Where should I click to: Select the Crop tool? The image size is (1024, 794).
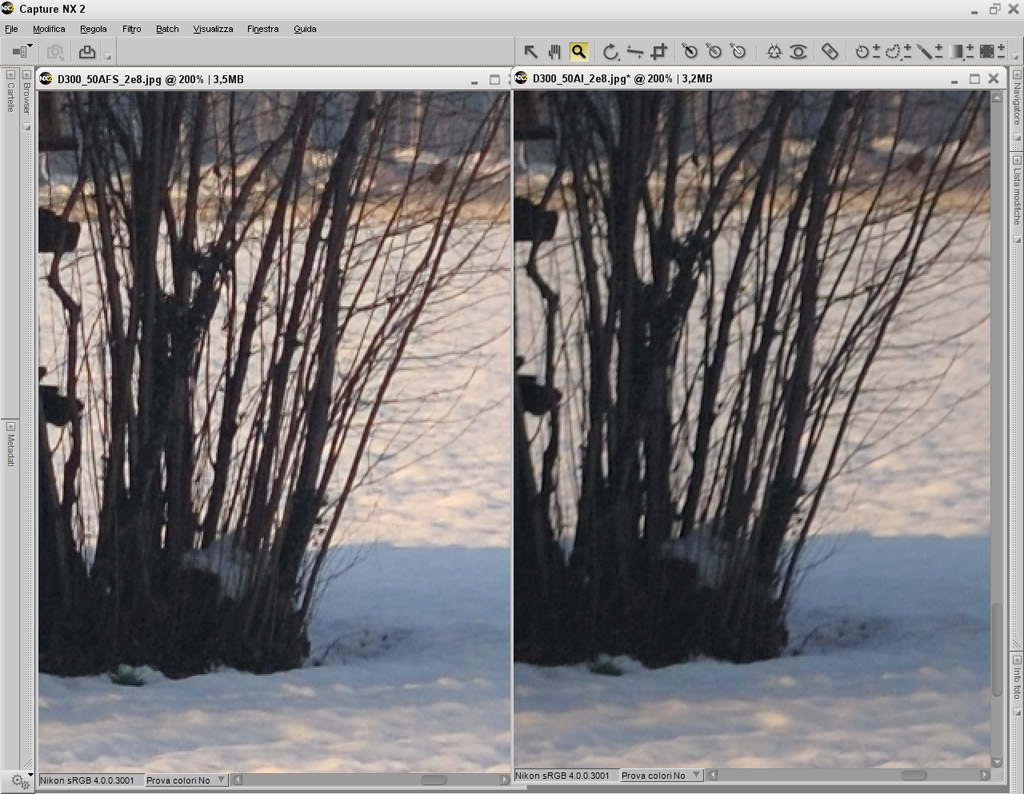tap(659, 52)
